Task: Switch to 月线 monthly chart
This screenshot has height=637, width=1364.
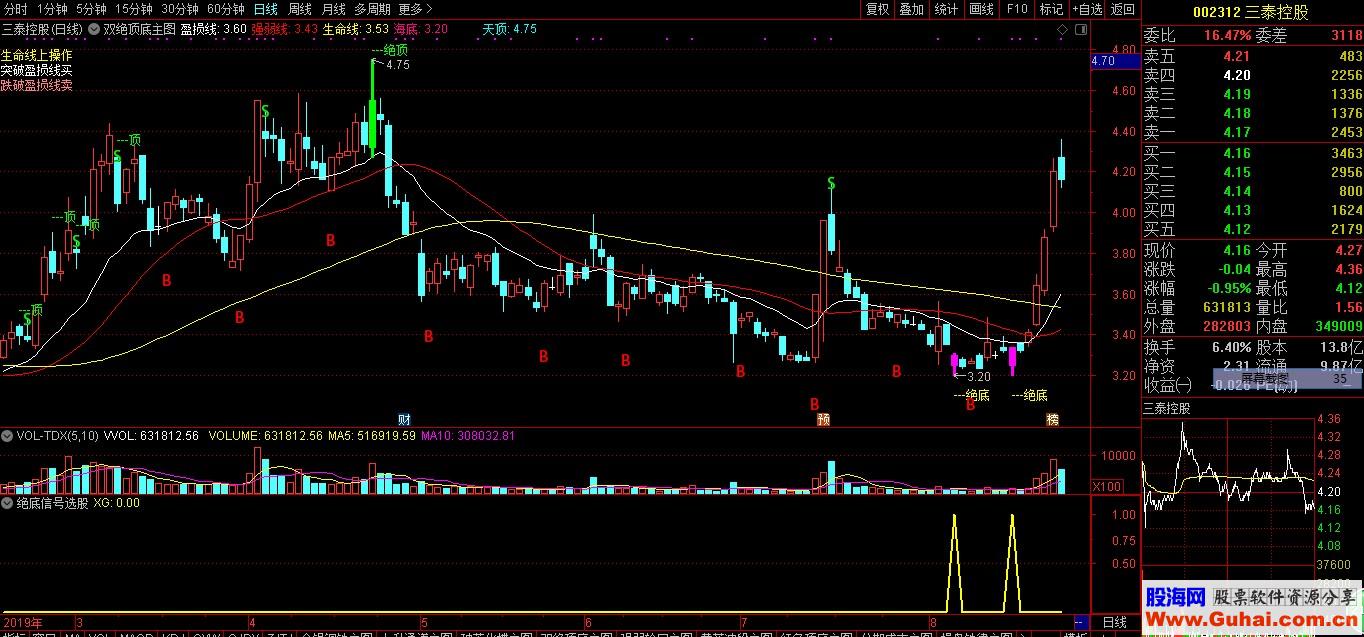Action: (x=334, y=9)
